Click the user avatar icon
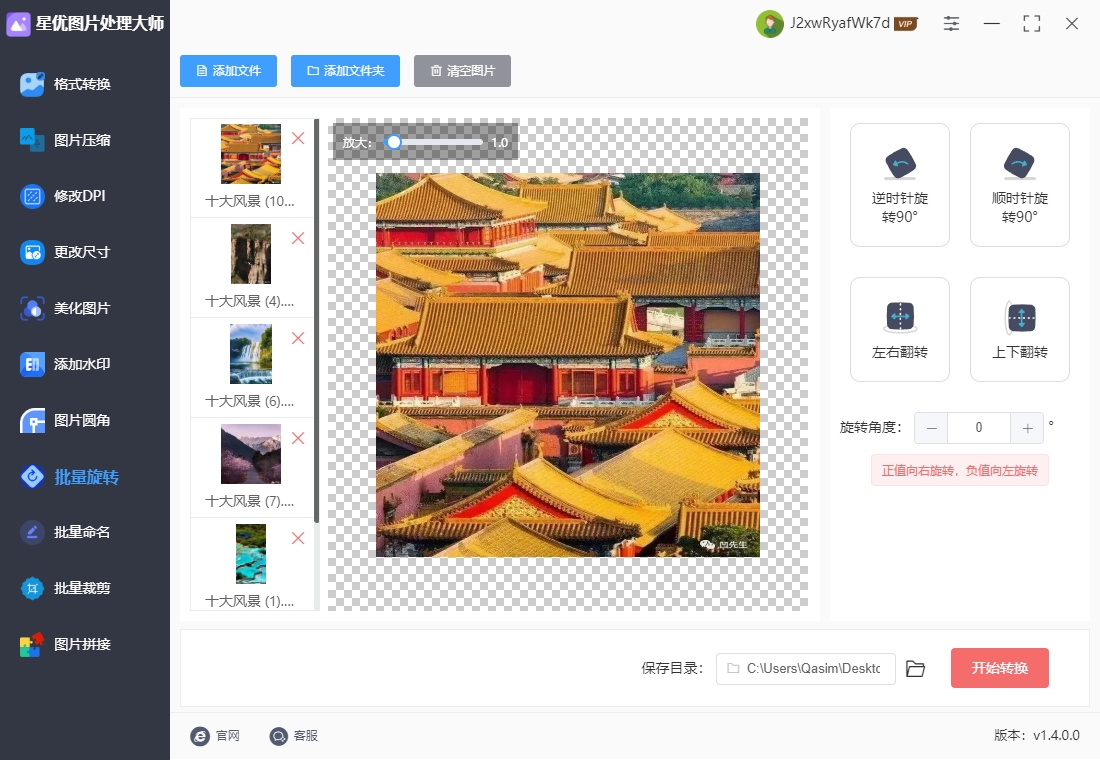 [x=769, y=24]
